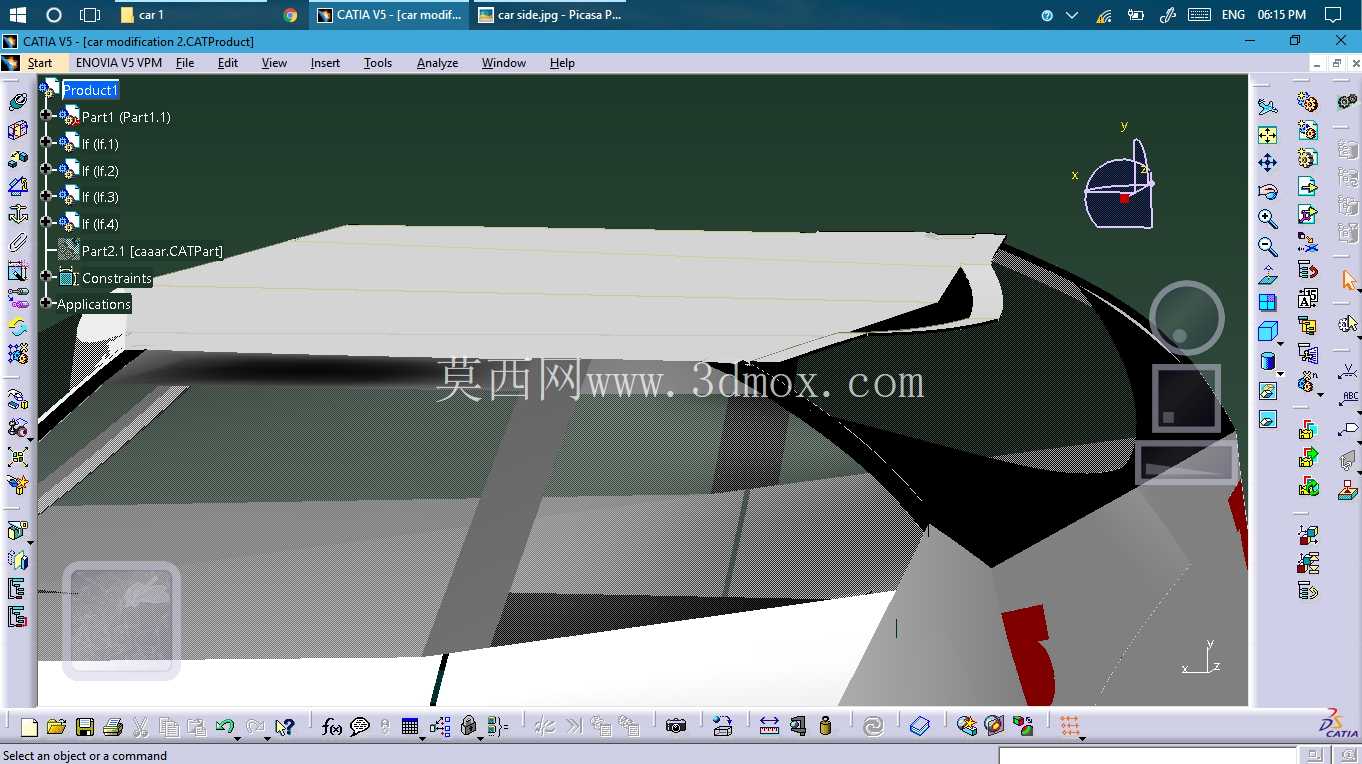Viewport: 1362px width, 764px height.
Task: Click the Chrome icon in the taskbar
Action: 290,15
